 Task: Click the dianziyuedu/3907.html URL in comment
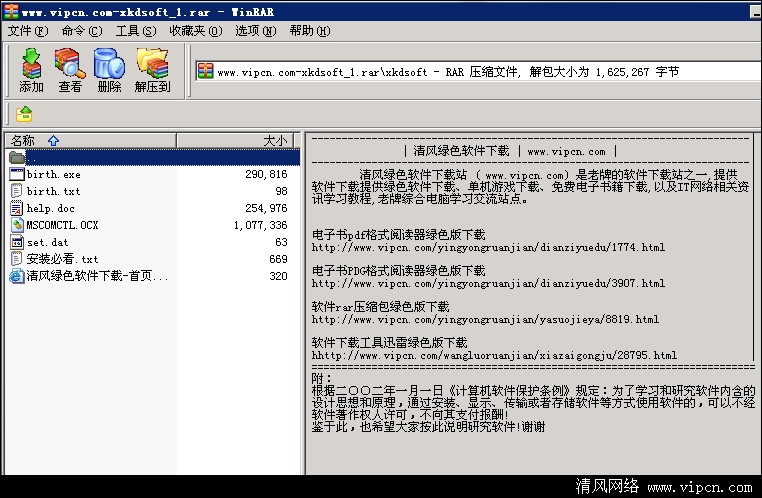tap(488, 283)
